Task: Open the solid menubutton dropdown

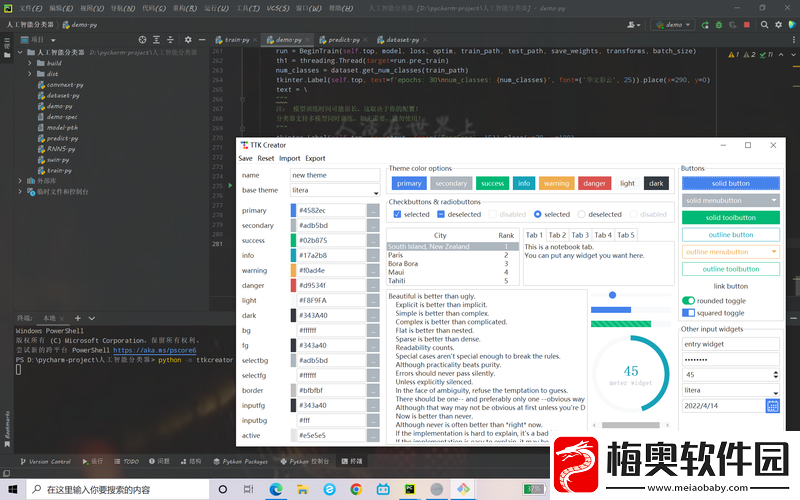Action: point(731,201)
